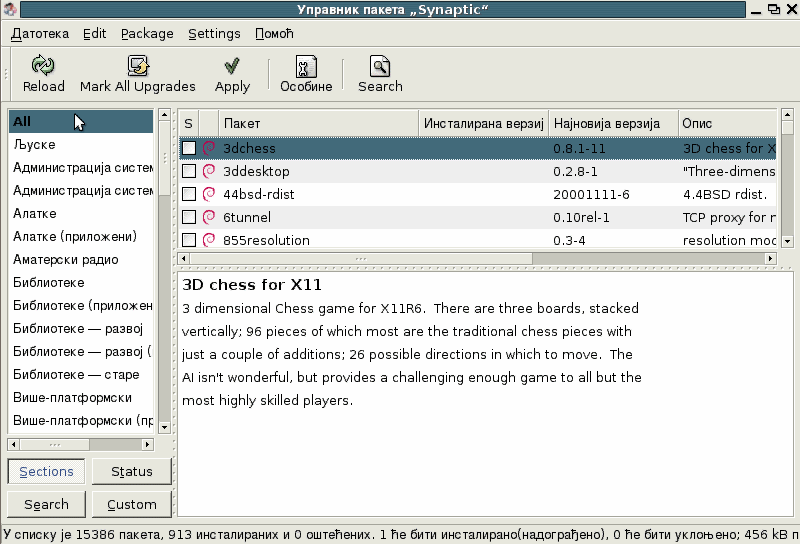Switch to Status filter view

[x=132, y=472]
